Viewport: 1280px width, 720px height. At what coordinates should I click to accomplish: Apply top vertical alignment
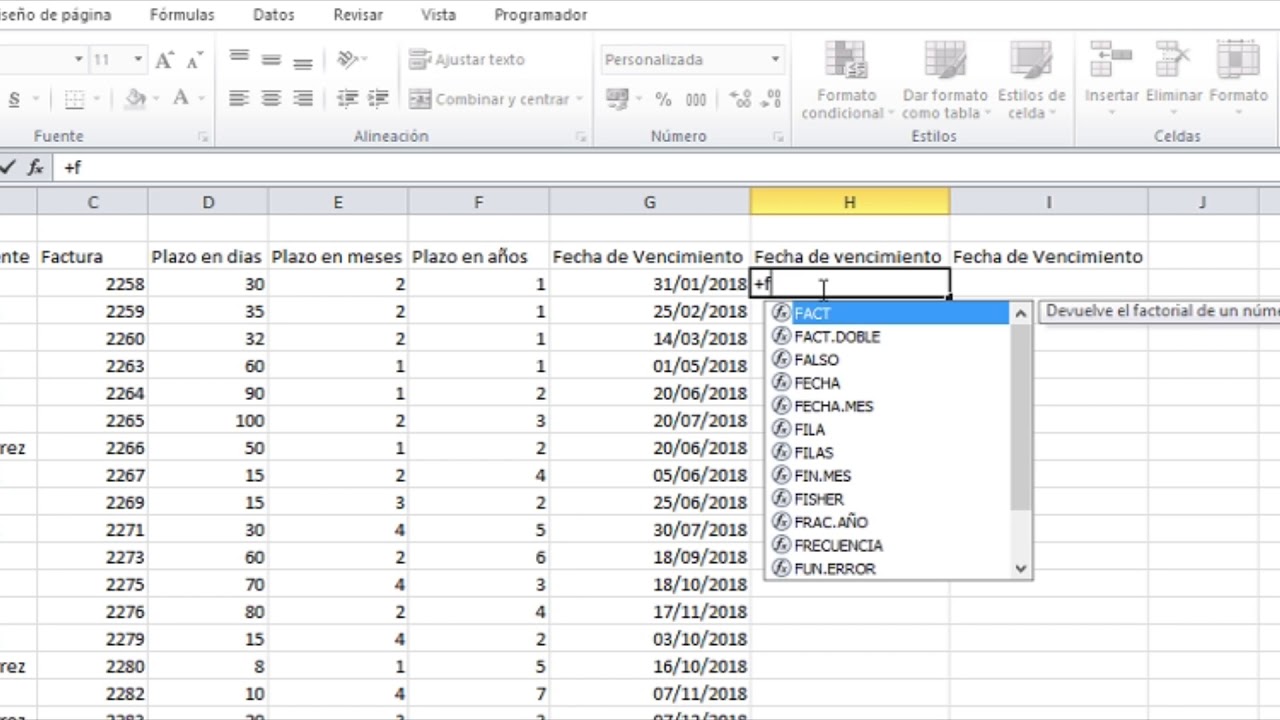pyautogui.click(x=239, y=59)
